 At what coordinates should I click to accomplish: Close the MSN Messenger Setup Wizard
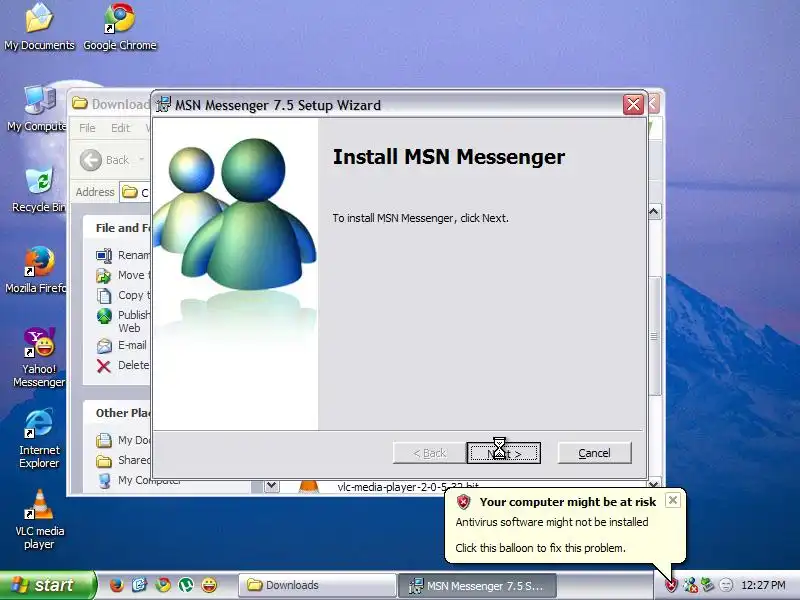click(x=633, y=105)
